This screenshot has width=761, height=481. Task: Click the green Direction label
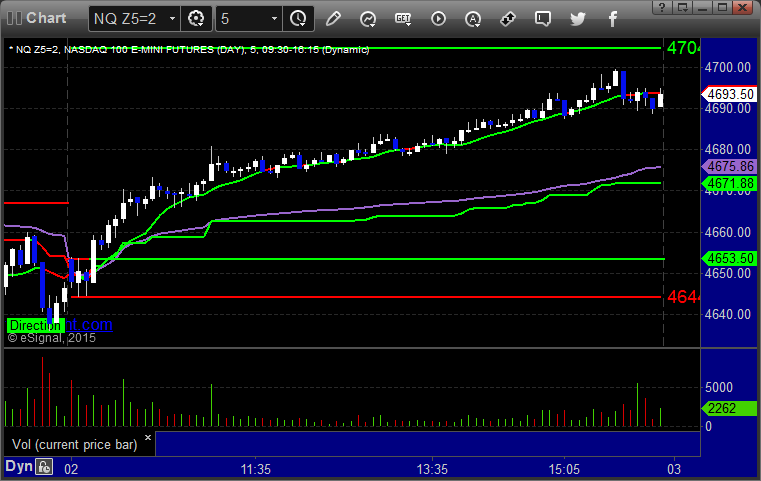tap(35, 325)
